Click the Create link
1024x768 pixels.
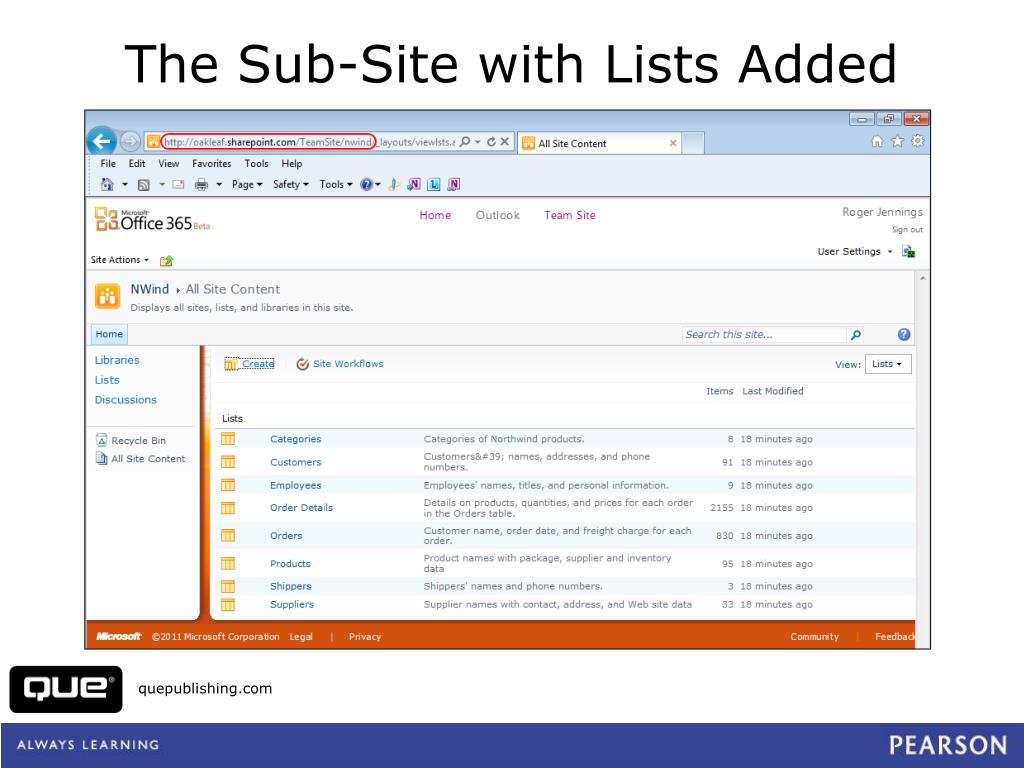258,364
